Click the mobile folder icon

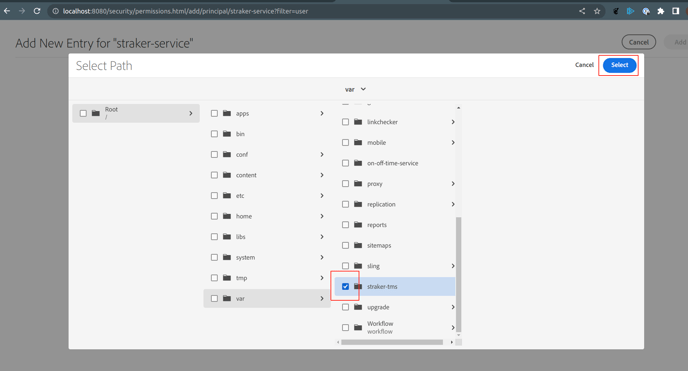pyautogui.click(x=358, y=143)
